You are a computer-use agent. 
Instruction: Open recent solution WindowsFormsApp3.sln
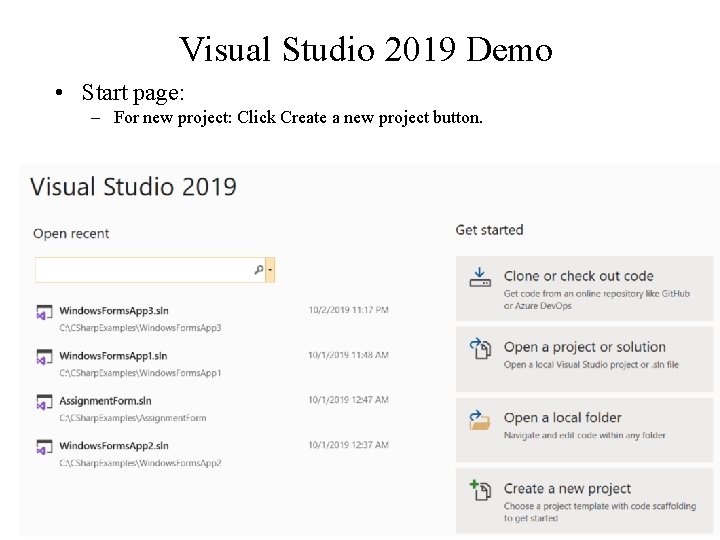(114, 311)
